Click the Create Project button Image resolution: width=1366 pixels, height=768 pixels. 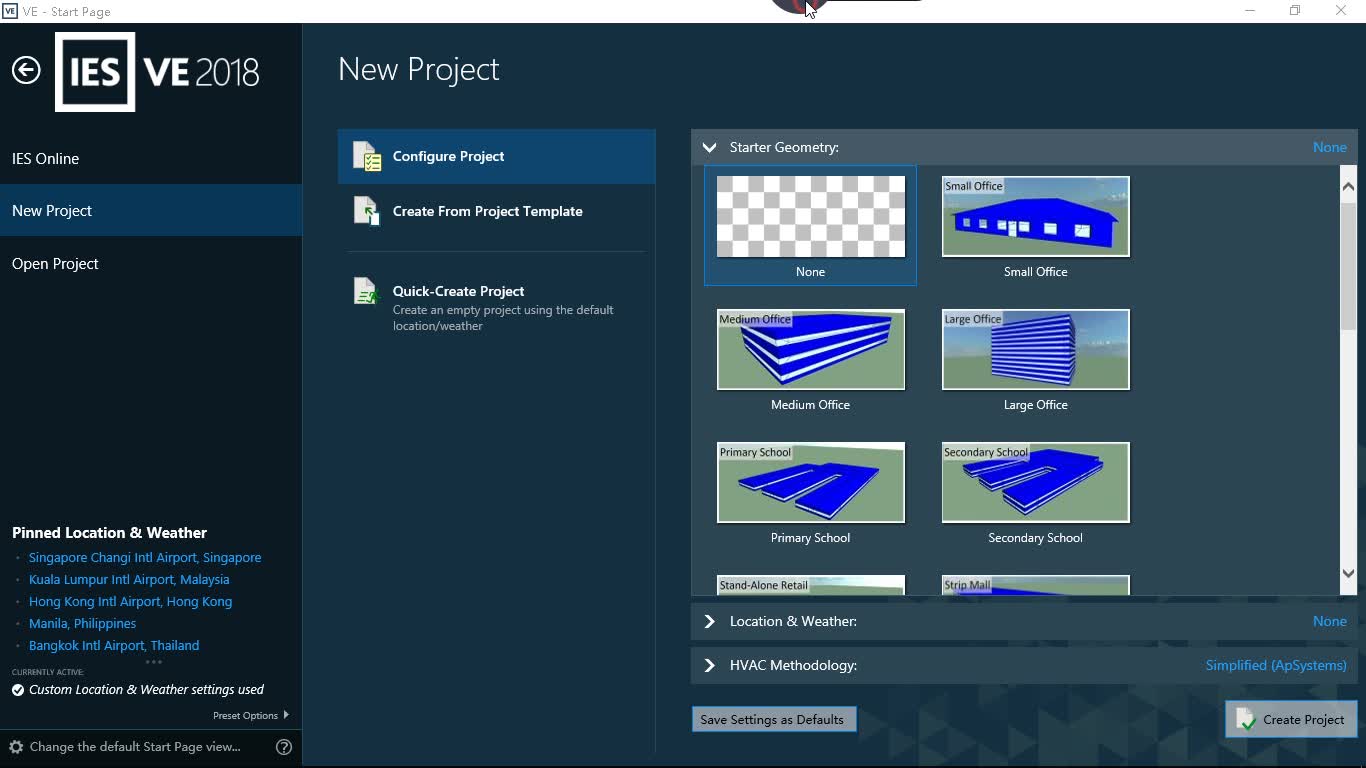(1291, 720)
